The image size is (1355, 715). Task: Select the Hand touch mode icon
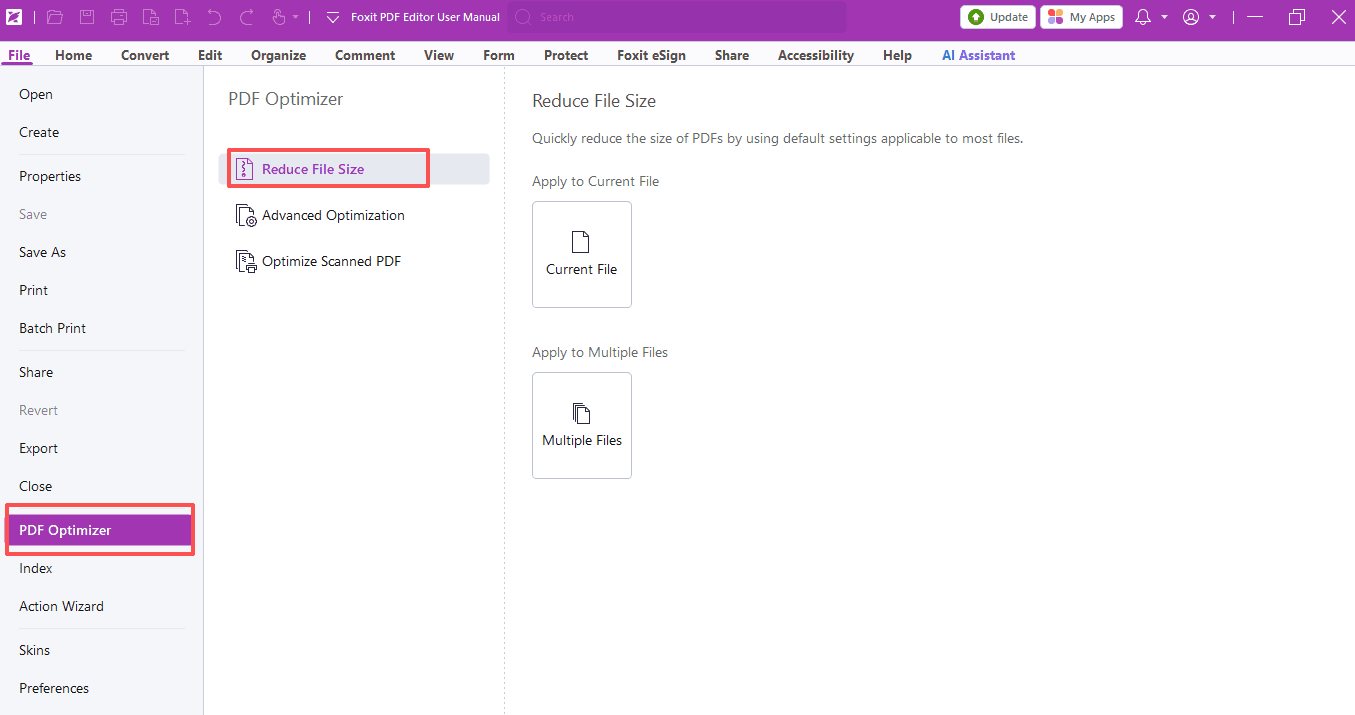[x=279, y=17]
